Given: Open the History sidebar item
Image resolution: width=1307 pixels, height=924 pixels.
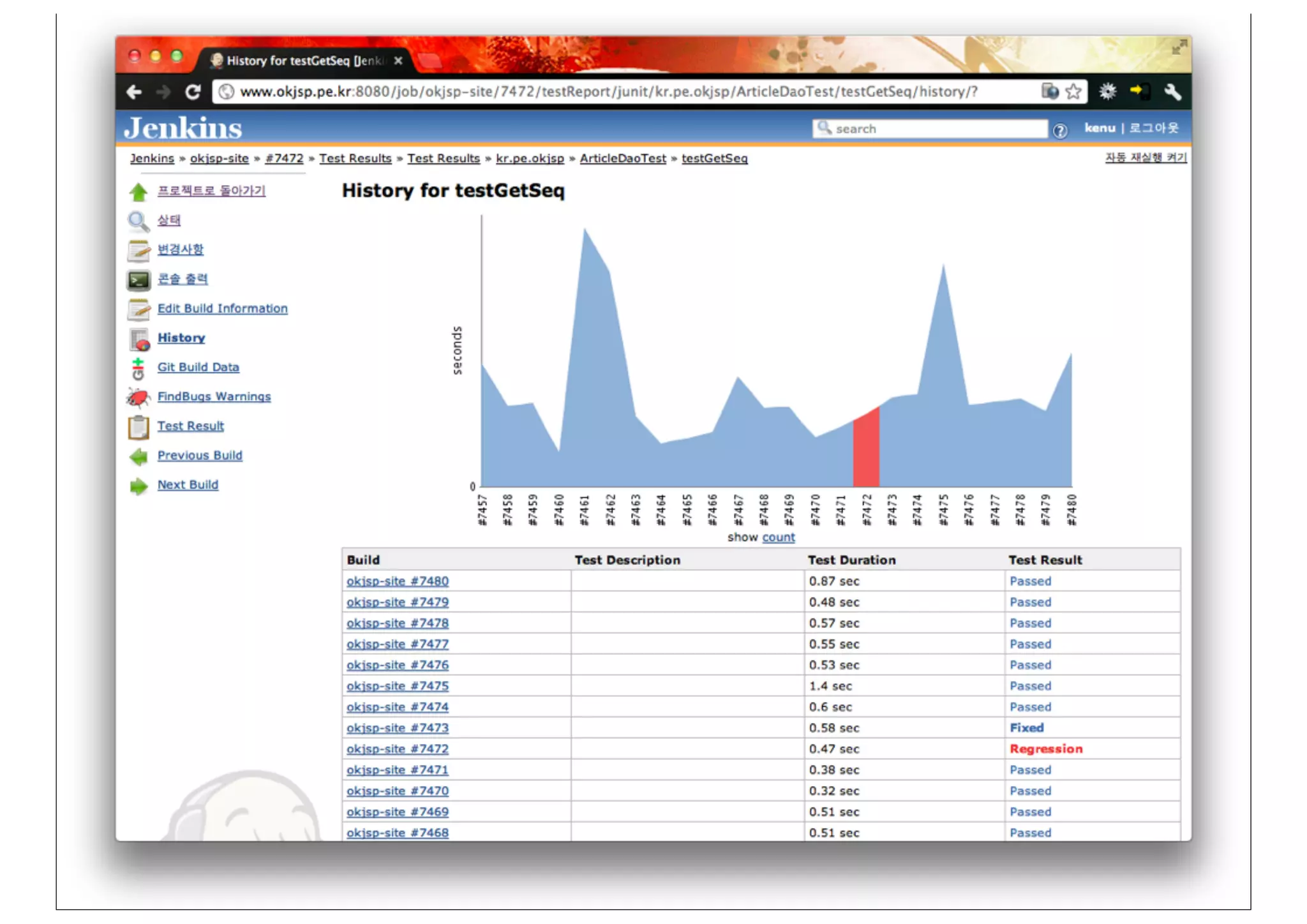Looking at the screenshot, I should (181, 338).
